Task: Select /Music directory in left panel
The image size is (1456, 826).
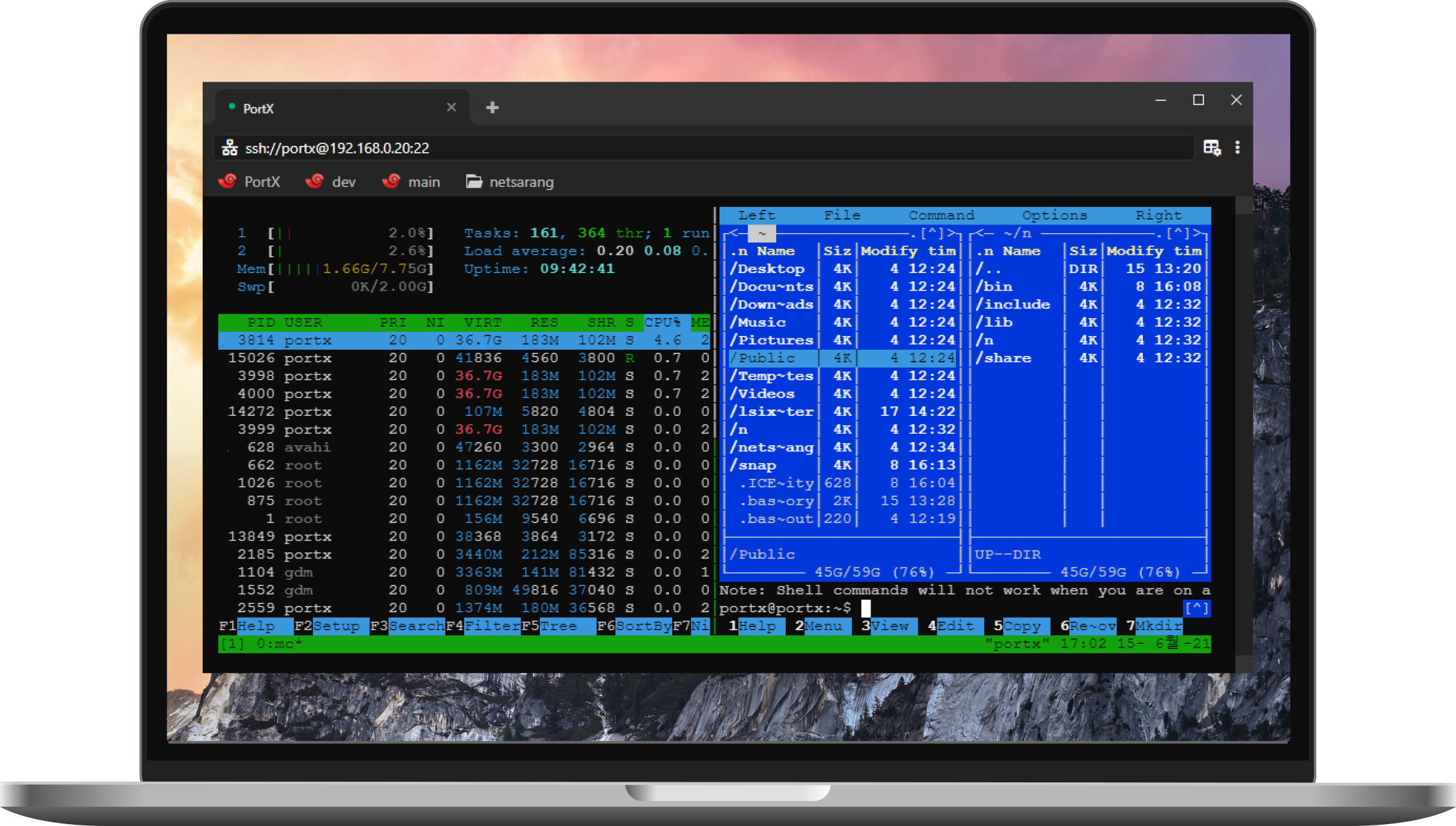Action: point(842,322)
